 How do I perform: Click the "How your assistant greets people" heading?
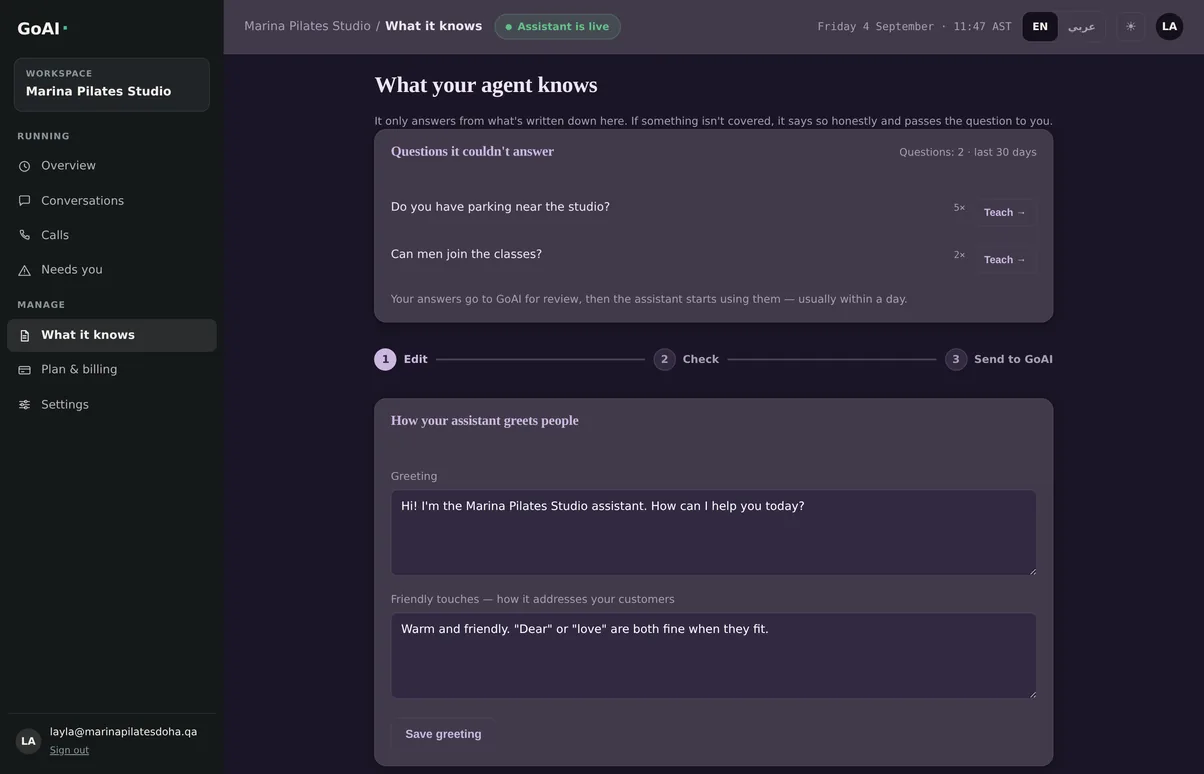point(484,421)
